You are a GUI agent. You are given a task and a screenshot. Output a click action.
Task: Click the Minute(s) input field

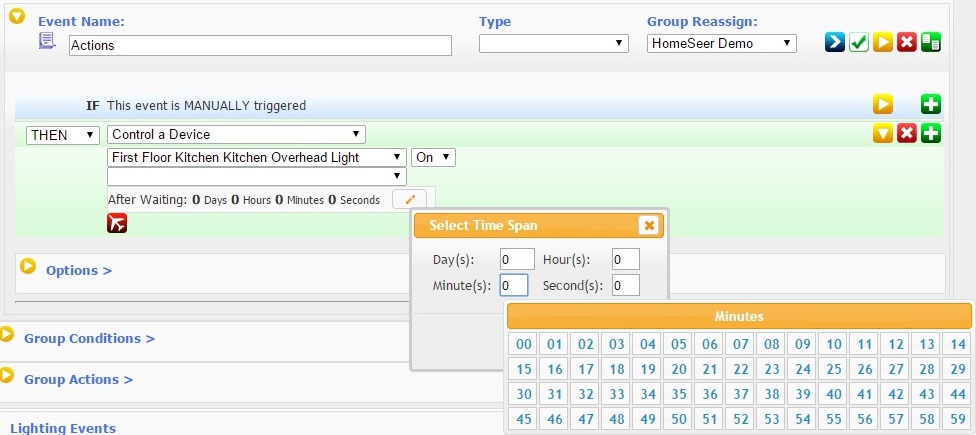tap(514, 285)
